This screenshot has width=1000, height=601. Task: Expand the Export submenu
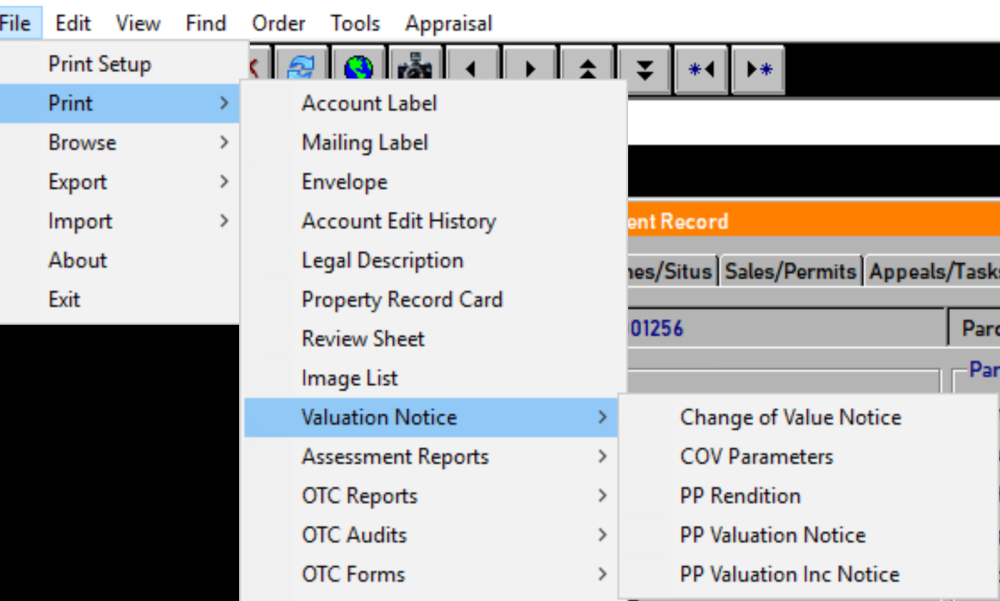[78, 181]
